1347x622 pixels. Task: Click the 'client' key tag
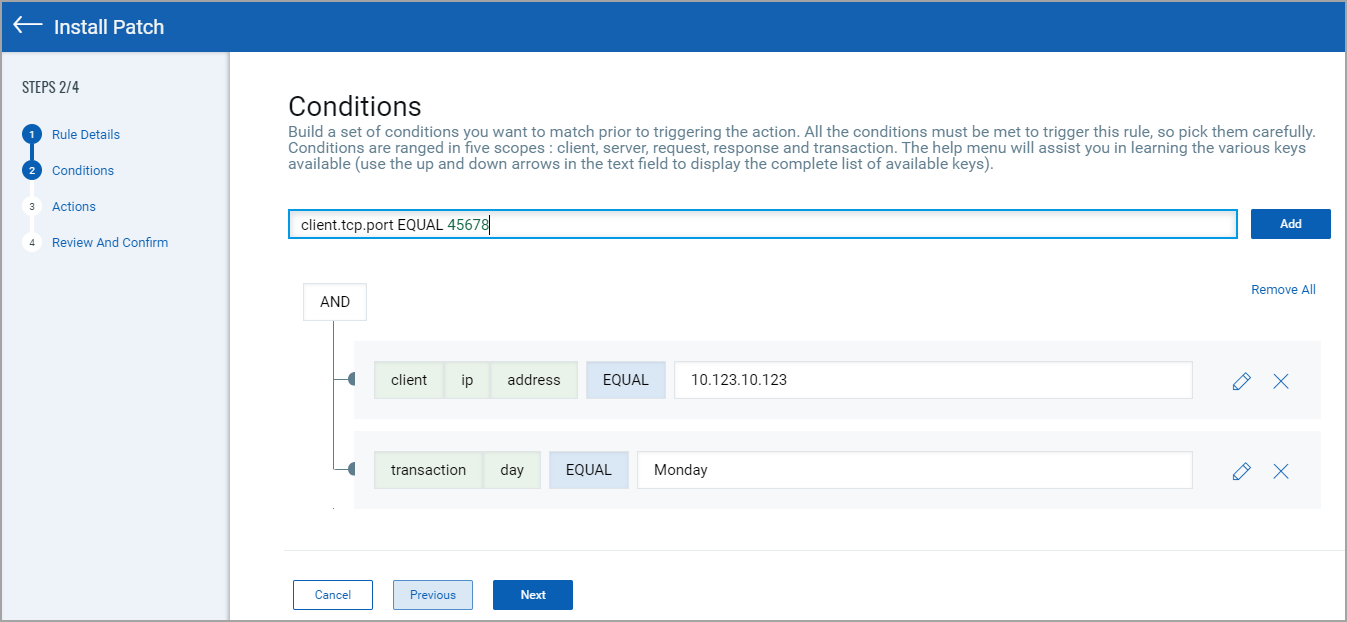[x=409, y=380]
